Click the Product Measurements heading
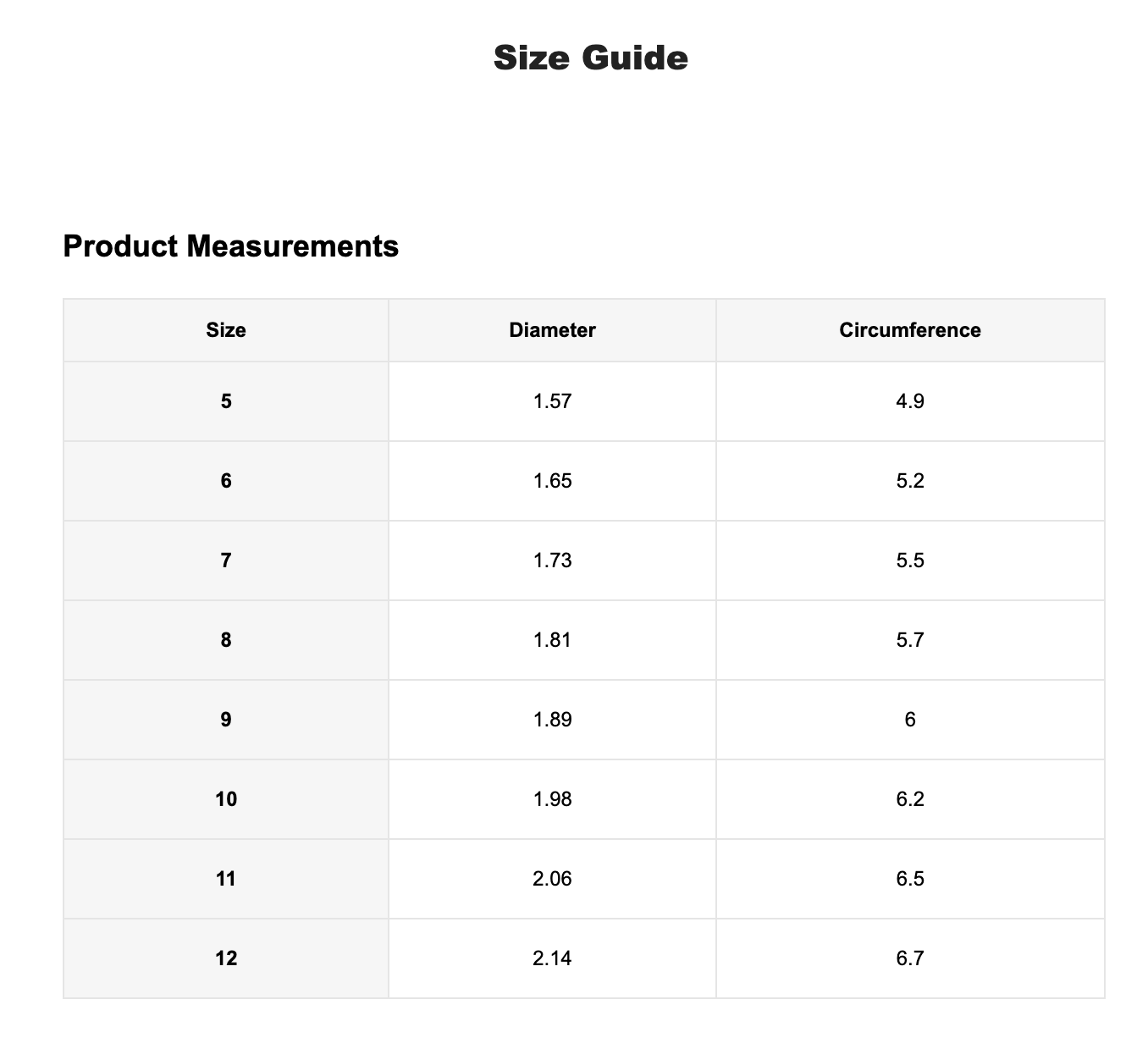1148x1038 pixels. pyautogui.click(x=230, y=246)
